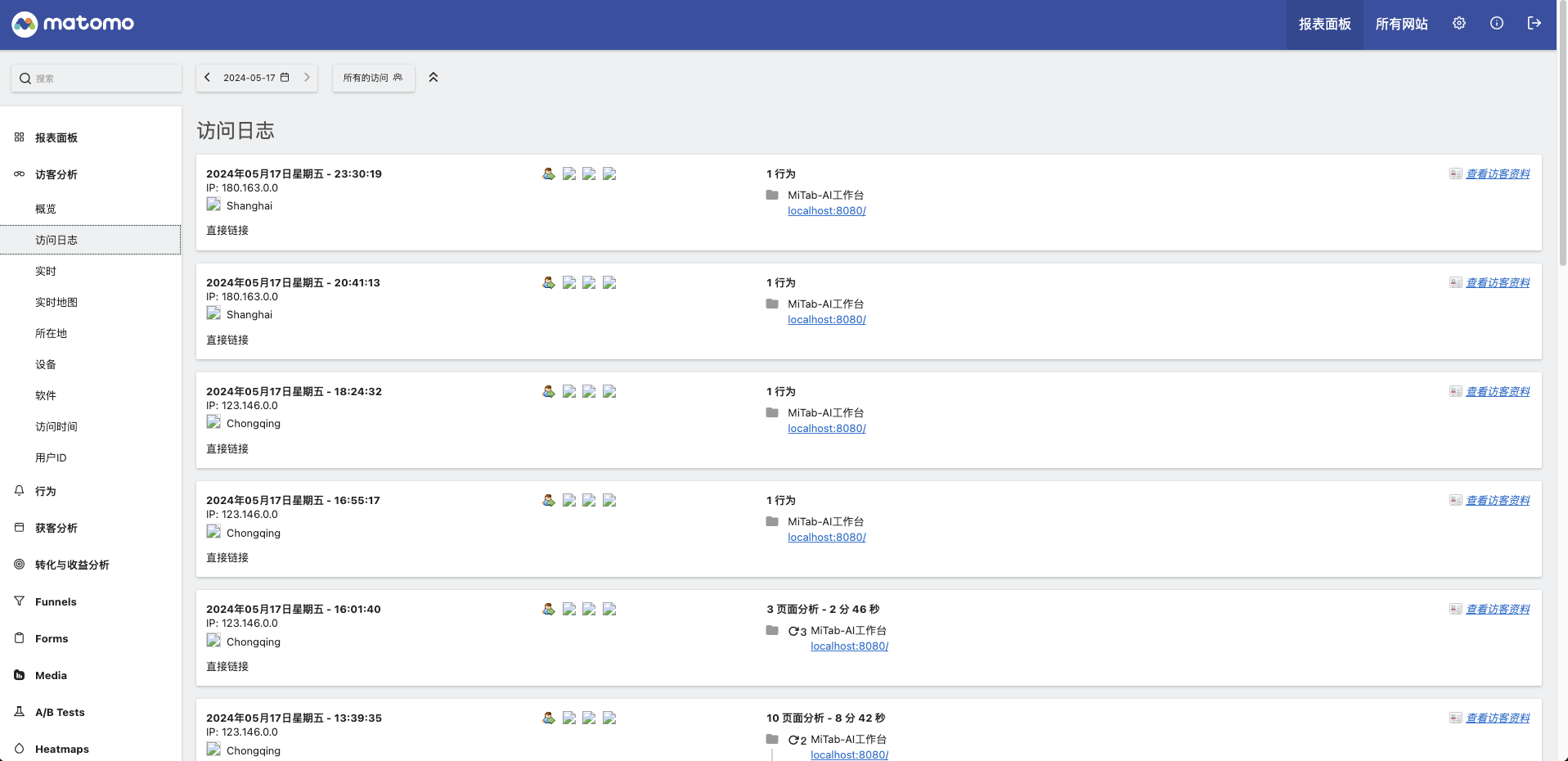Viewport: 1568px width, 761px height.
Task: Click visitor icon in the 13:39:35 visit
Action: pyautogui.click(x=549, y=718)
